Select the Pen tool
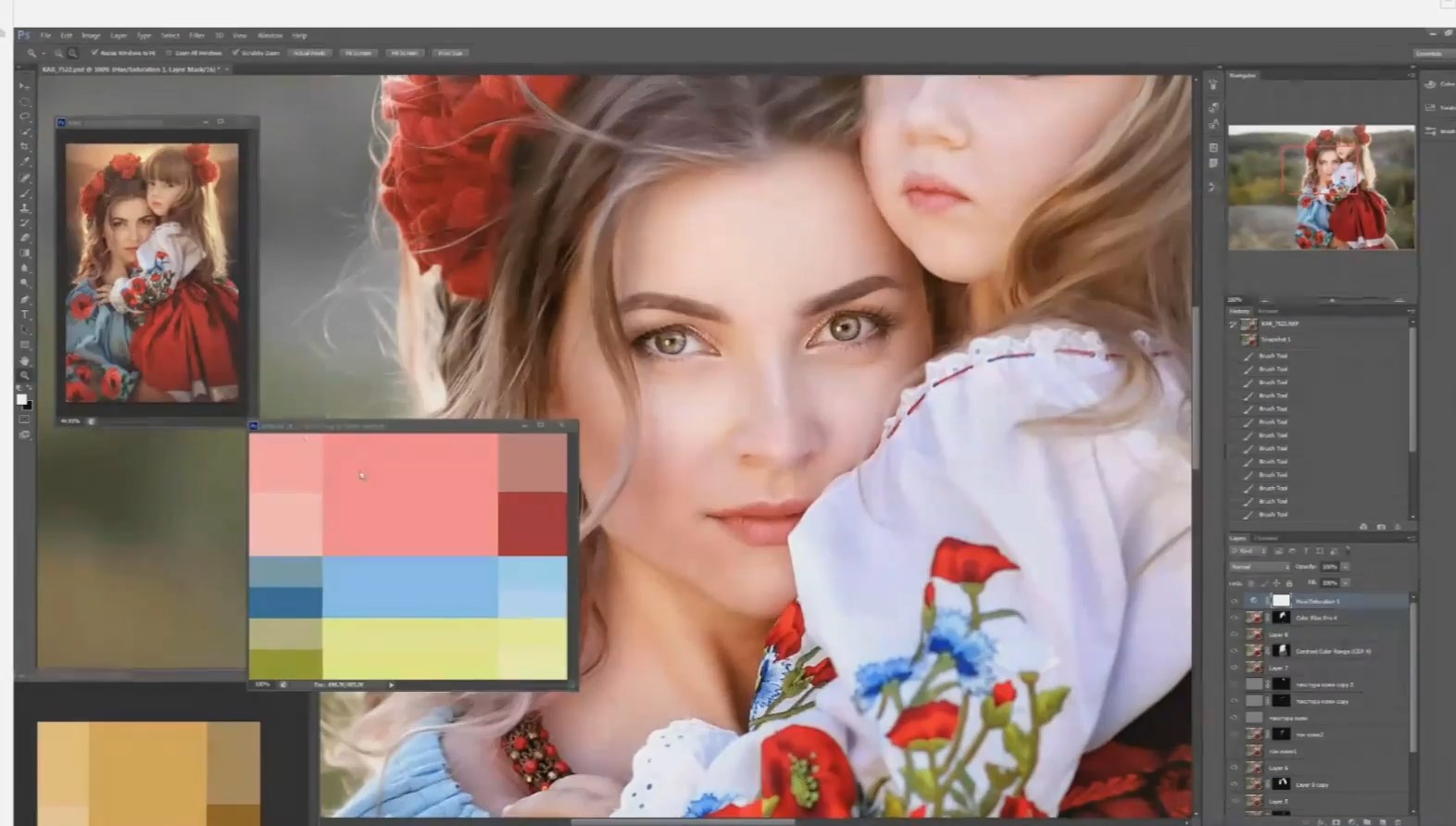 coord(25,299)
